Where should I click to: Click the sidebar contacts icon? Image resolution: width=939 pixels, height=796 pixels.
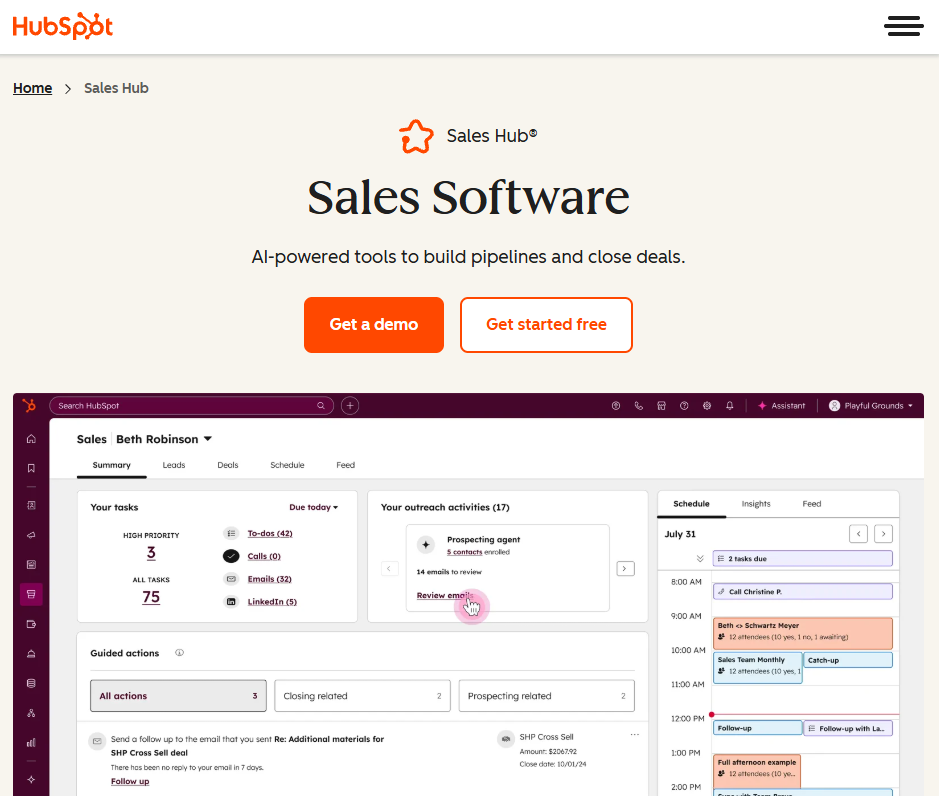31,506
